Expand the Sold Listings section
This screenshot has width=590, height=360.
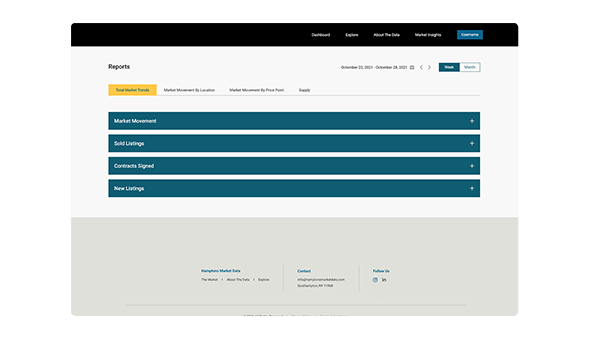294,143
